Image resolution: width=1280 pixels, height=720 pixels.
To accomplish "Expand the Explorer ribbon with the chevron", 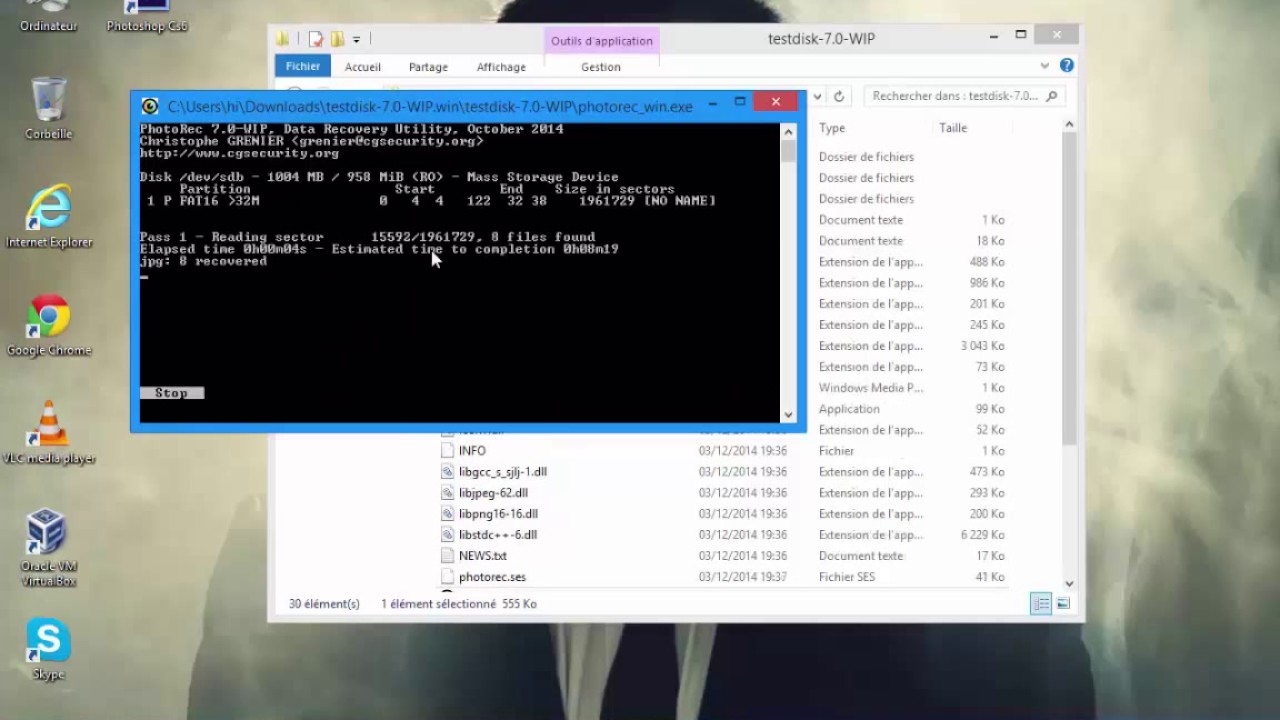I will click(1045, 66).
